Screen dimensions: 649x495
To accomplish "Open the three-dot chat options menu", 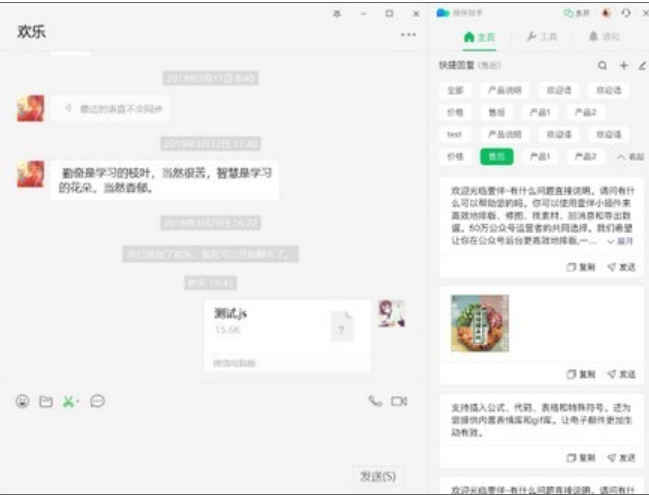I will point(408,34).
